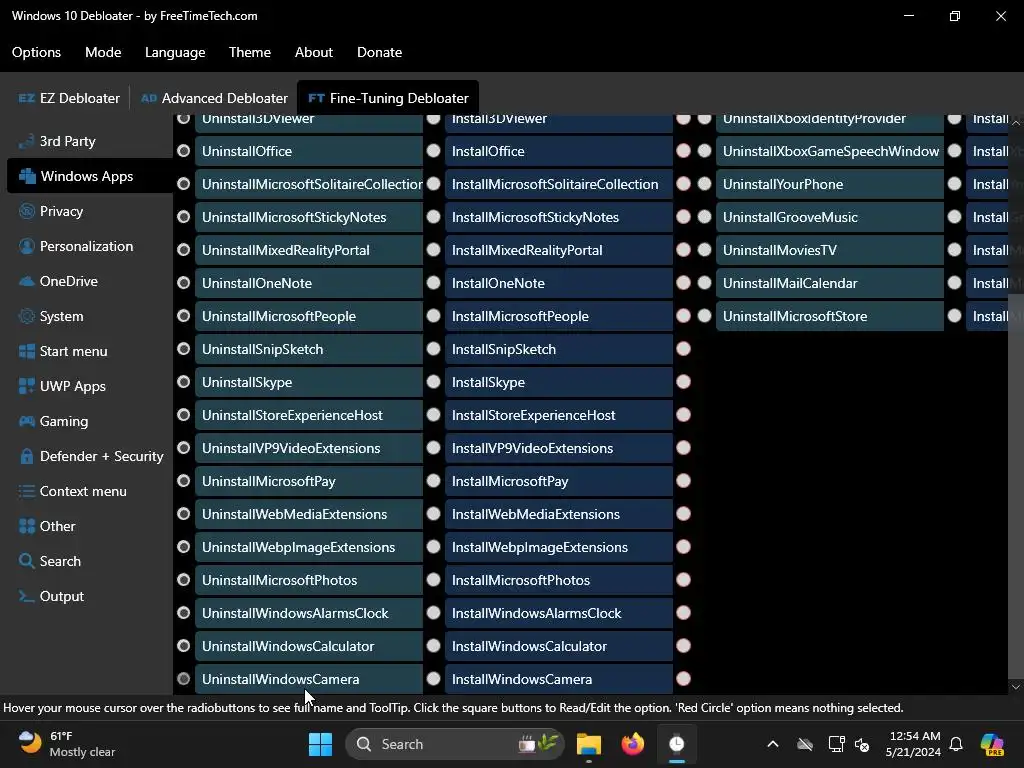The image size is (1024, 768).
Task: Open the Start menu category icon
Action: coord(27,351)
